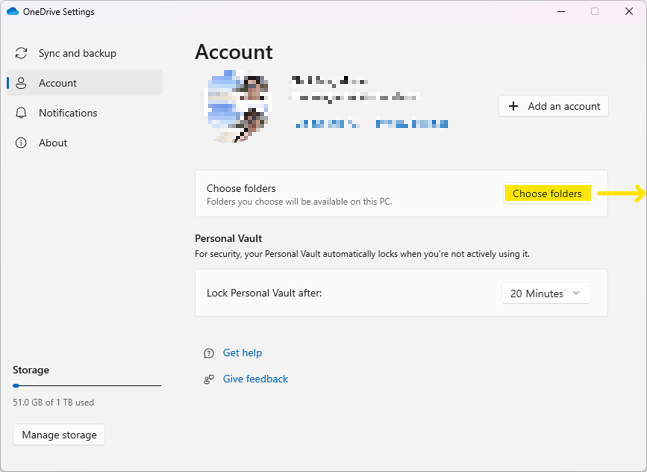The height and width of the screenshot is (472, 647).
Task: Select the Account tab in sidebar
Action: [85, 83]
